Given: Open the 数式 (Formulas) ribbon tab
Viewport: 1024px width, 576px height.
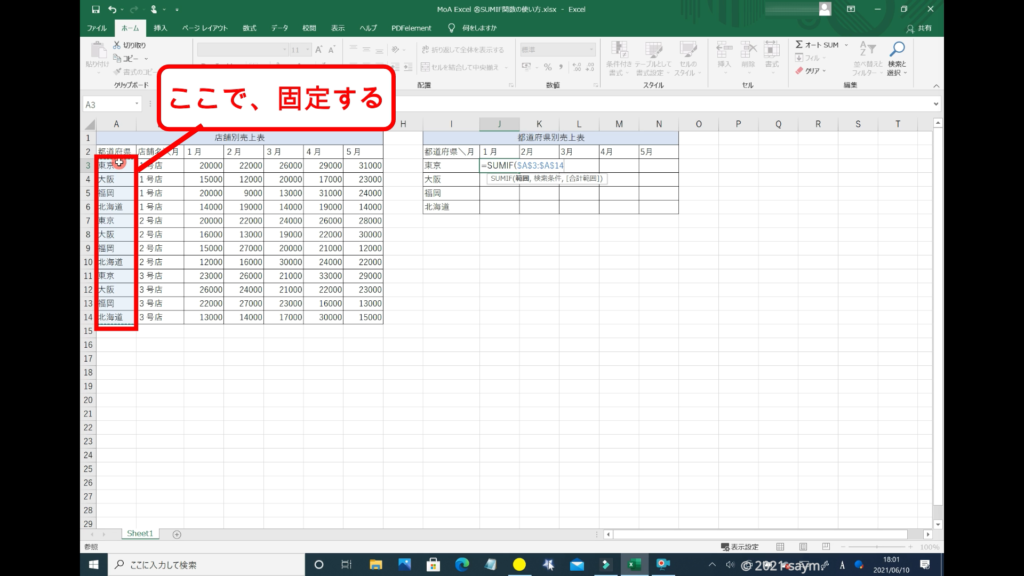Looking at the screenshot, I should click(248, 28).
